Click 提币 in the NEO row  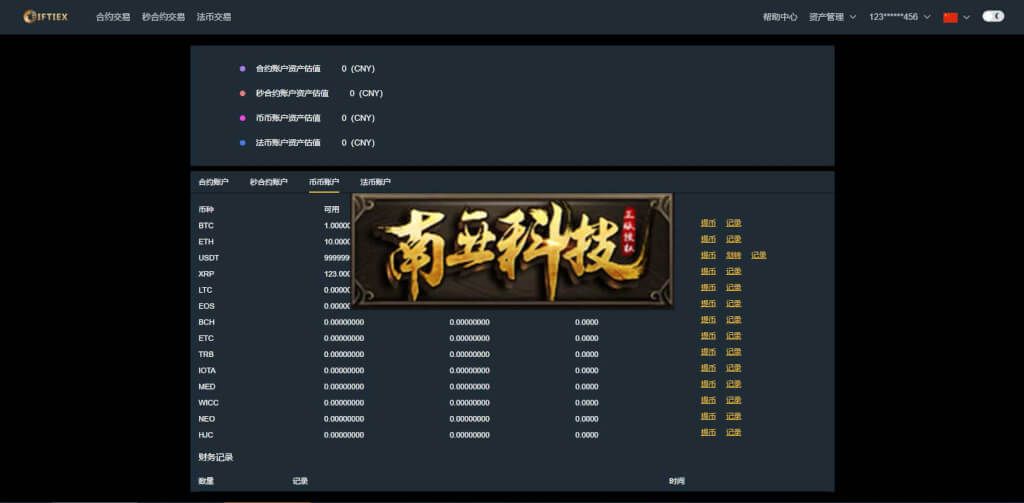tap(708, 416)
